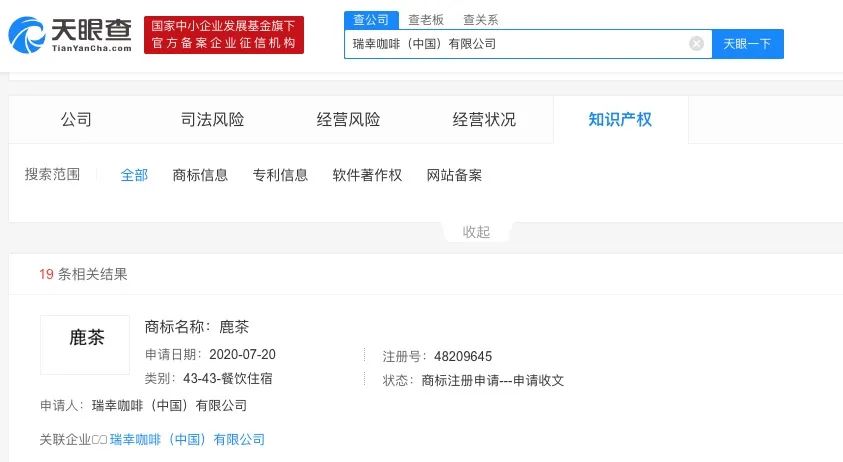Click the 鹿茶 trademark thumbnail image
The height and width of the screenshot is (462, 843).
(85, 345)
